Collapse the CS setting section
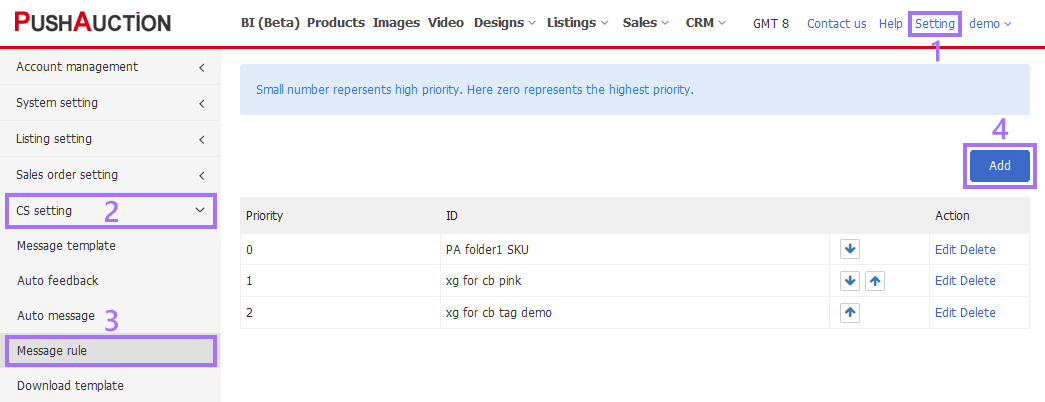The height and width of the screenshot is (402, 1045). click(x=111, y=211)
